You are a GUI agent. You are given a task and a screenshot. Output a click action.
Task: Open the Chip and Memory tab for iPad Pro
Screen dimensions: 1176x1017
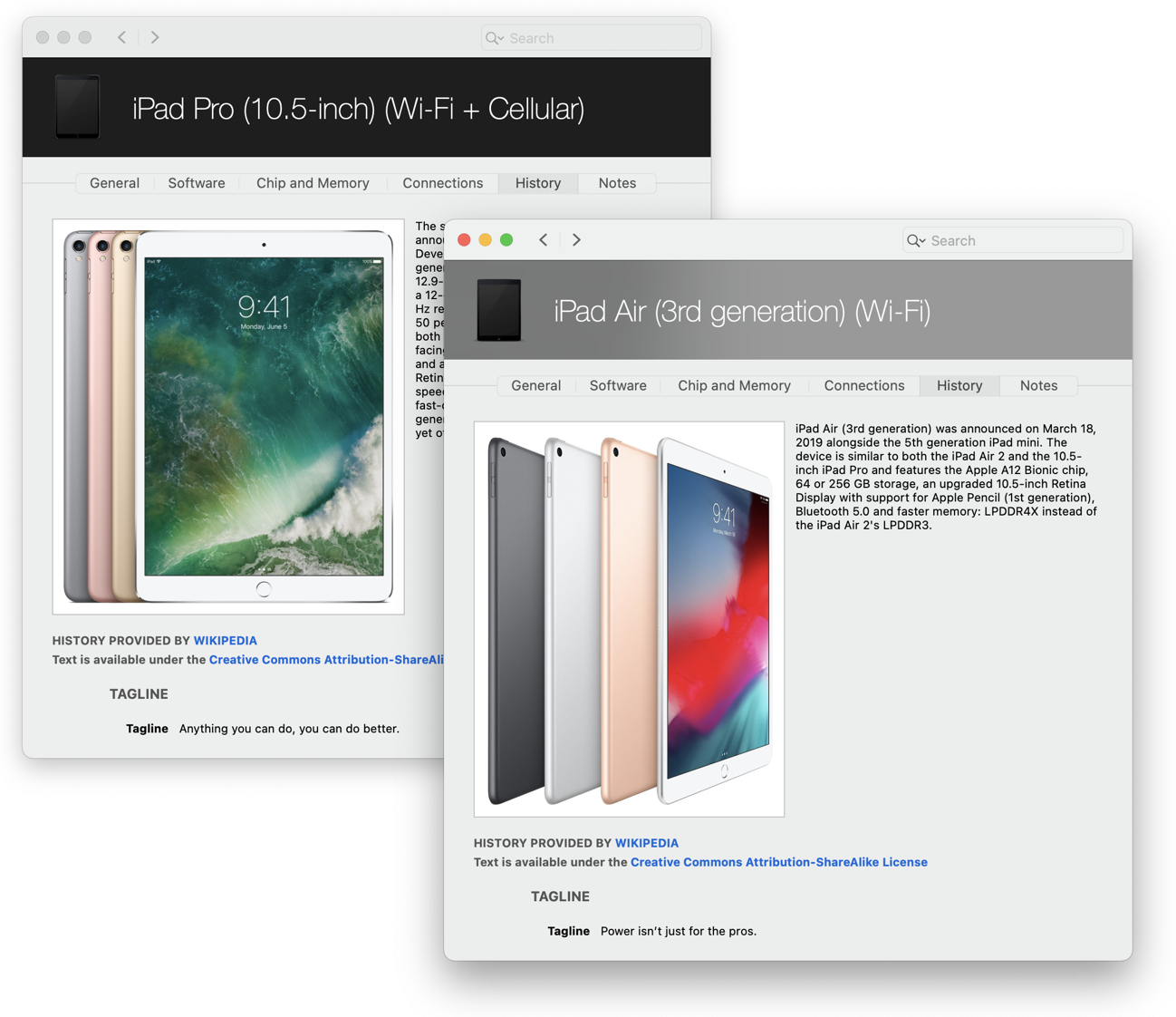(312, 183)
